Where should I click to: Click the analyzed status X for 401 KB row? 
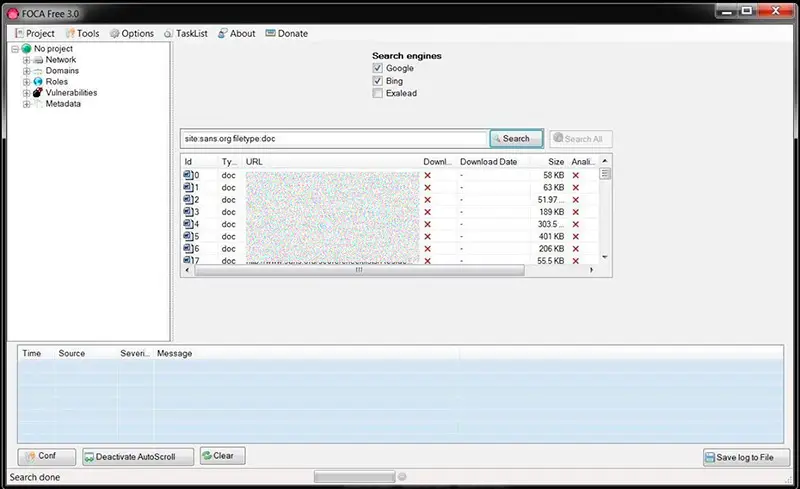point(576,236)
